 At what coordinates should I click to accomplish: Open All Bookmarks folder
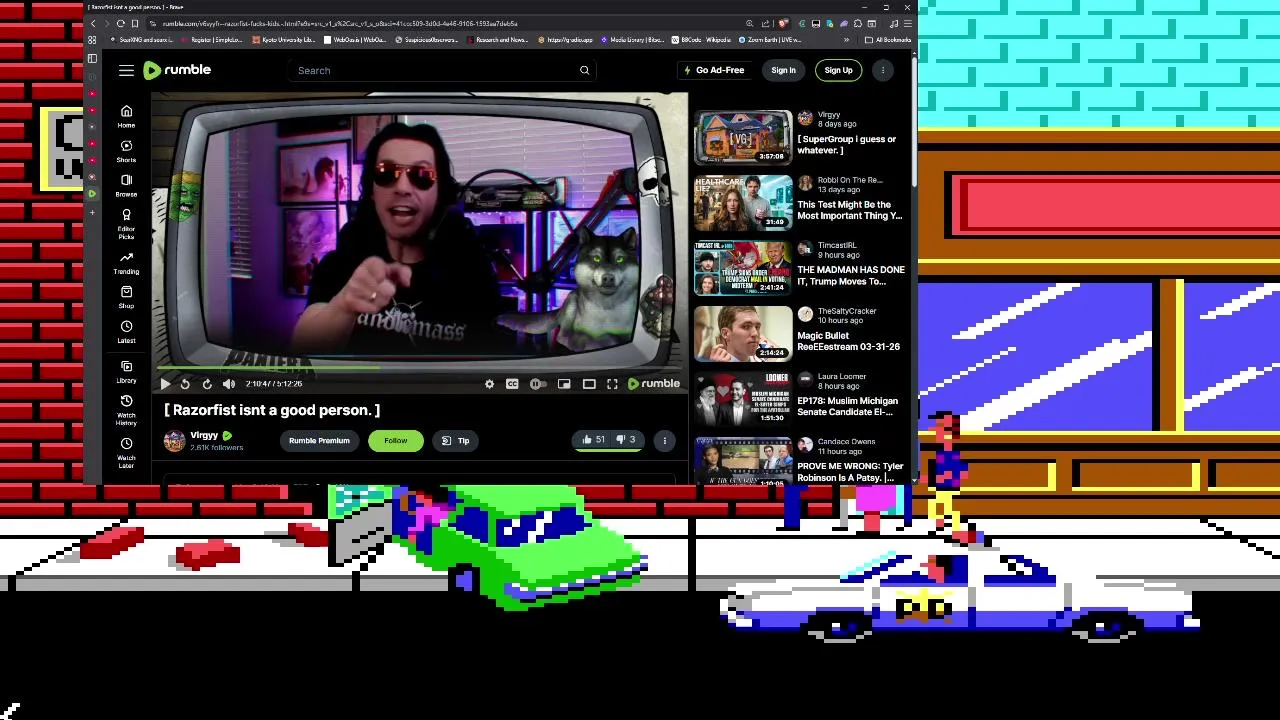click(889, 40)
